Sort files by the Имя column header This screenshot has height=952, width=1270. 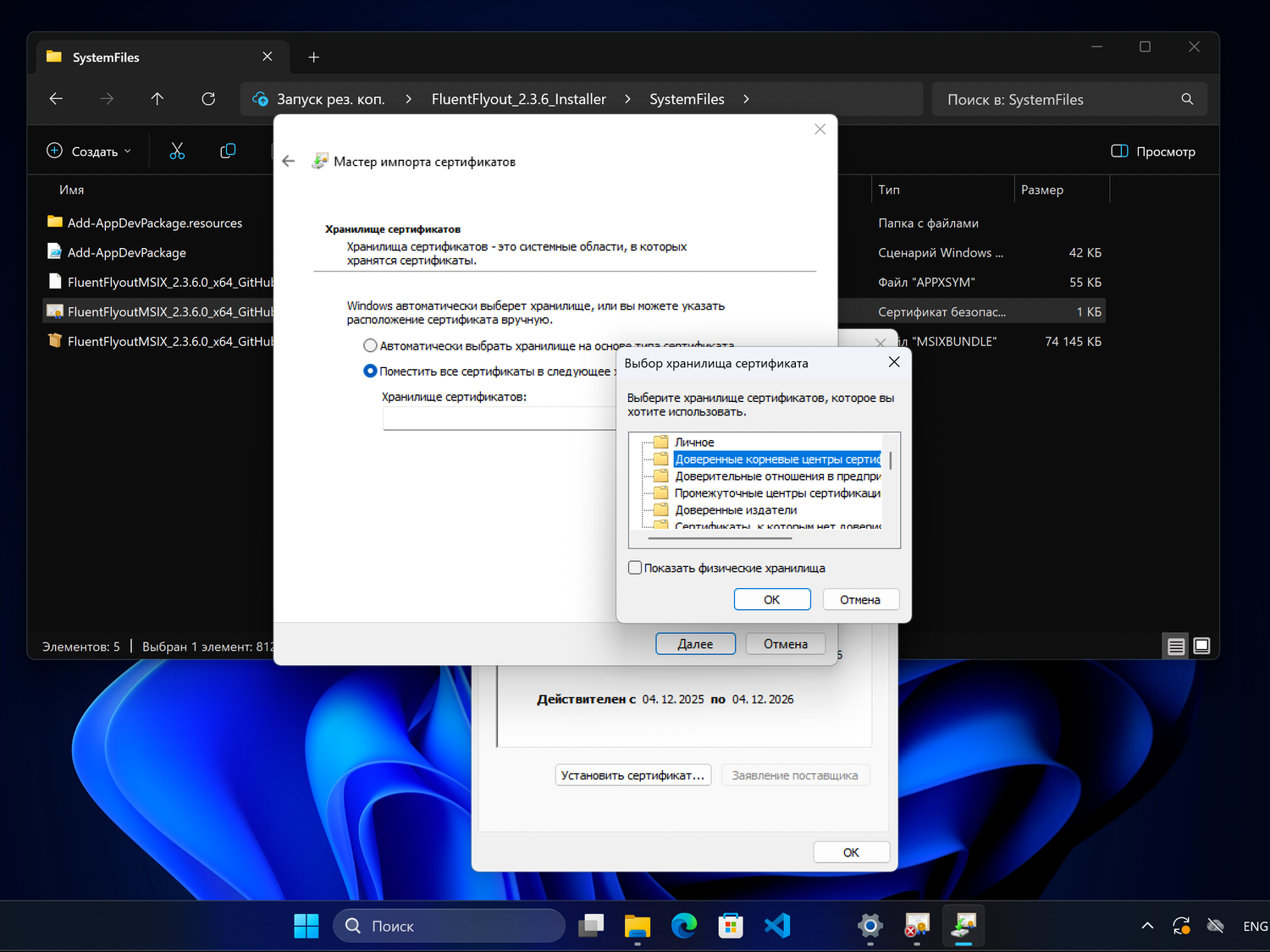coord(72,190)
